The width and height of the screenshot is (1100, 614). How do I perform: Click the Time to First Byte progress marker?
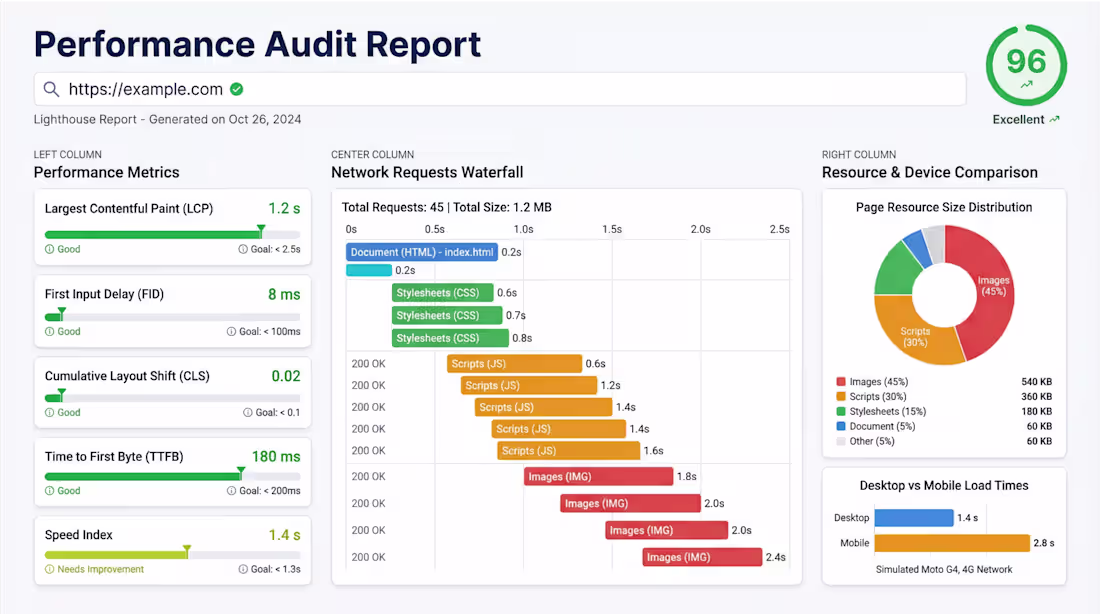[x=240, y=470]
